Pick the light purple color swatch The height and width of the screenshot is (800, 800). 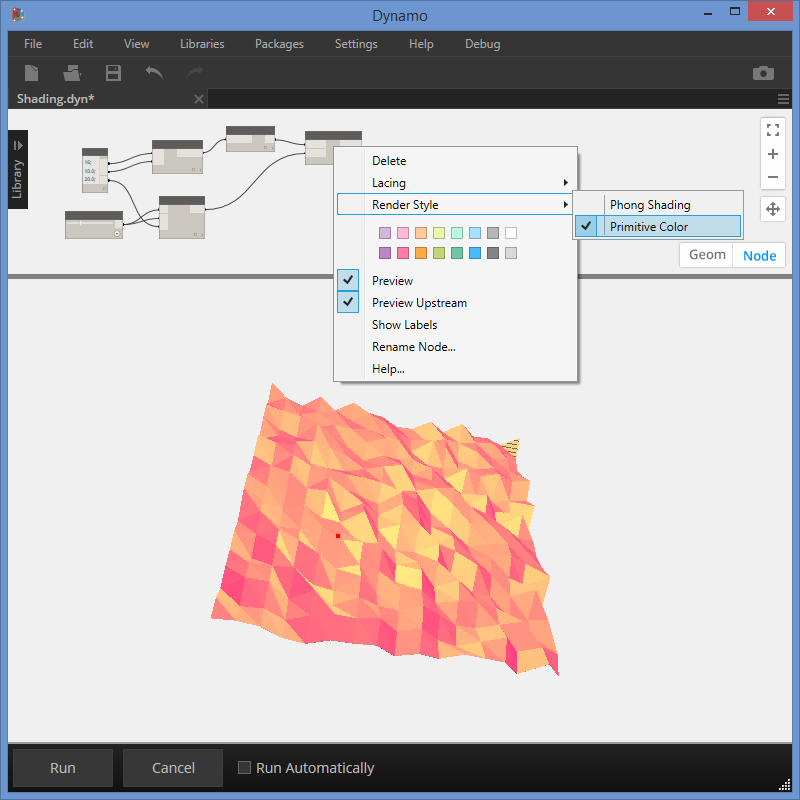point(385,233)
